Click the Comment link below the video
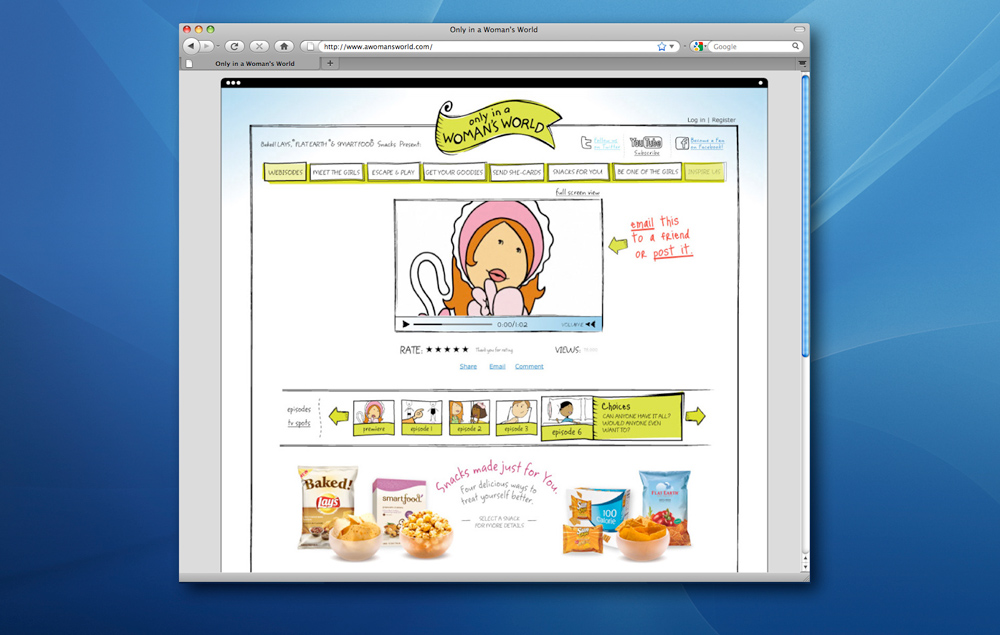 coord(529,366)
